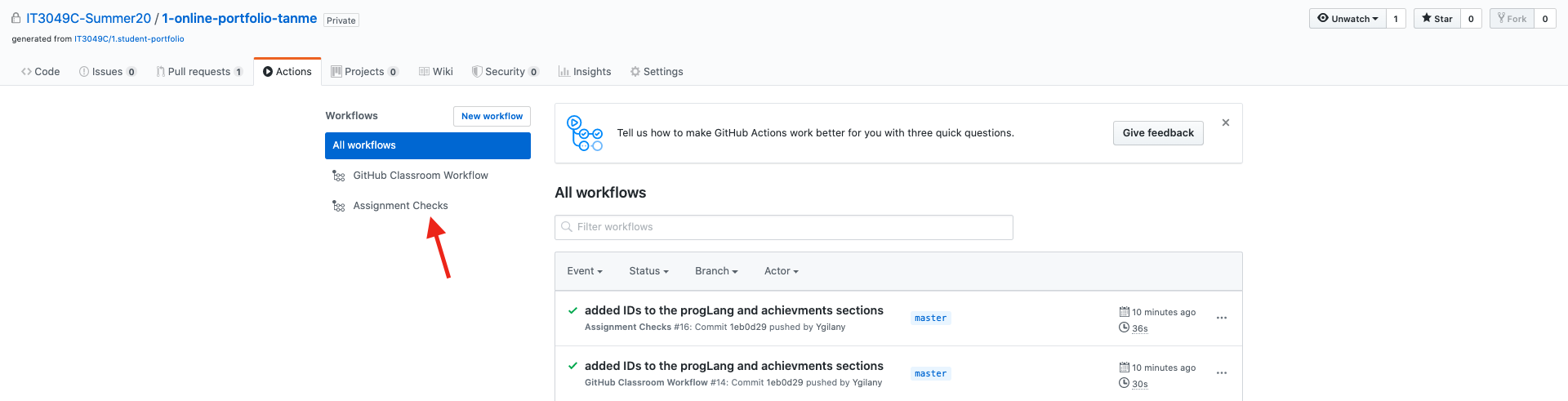The width and height of the screenshot is (1568, 401).
Task: Open the Code tab
Action: click(41, 72)
